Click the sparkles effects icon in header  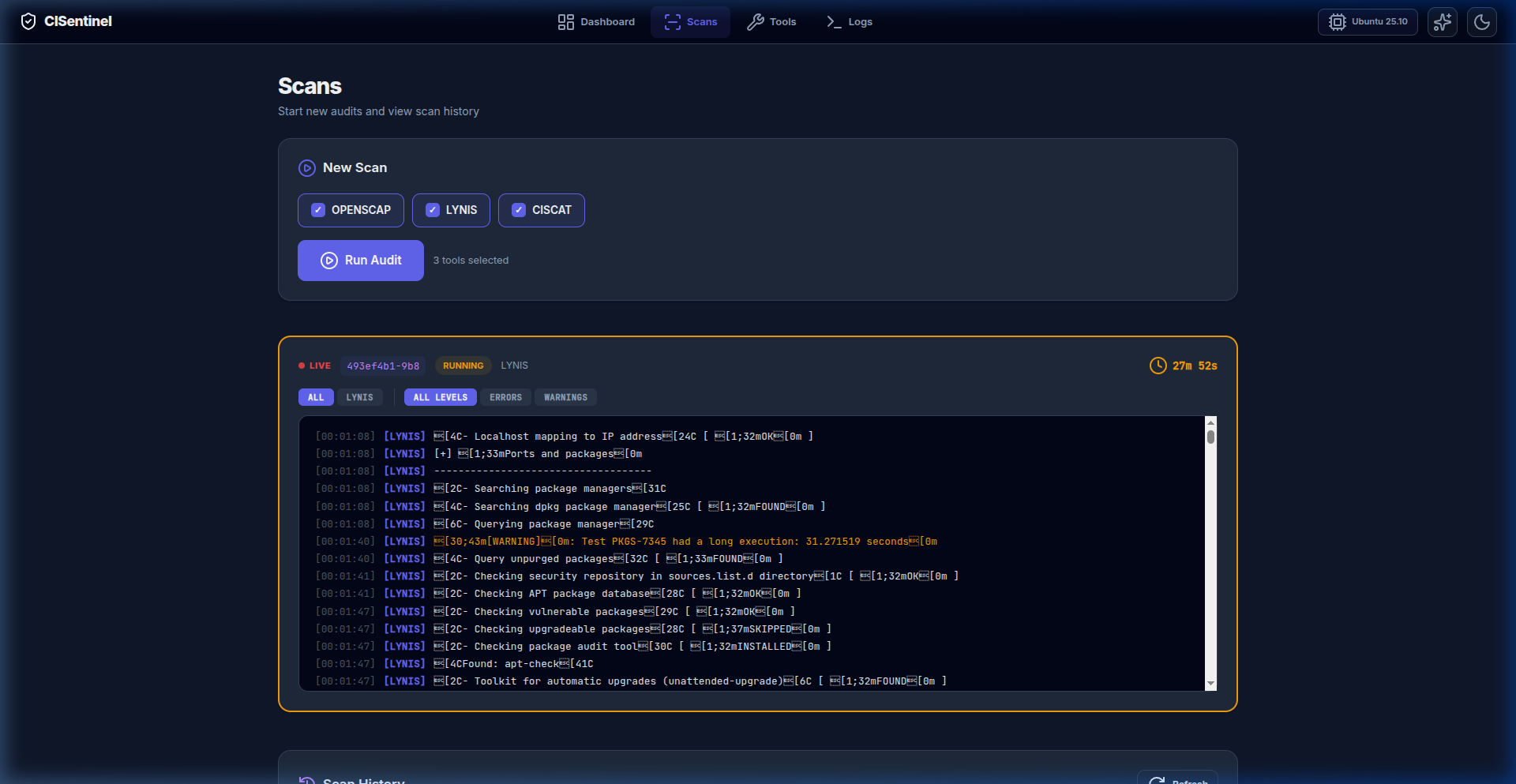1443,22
